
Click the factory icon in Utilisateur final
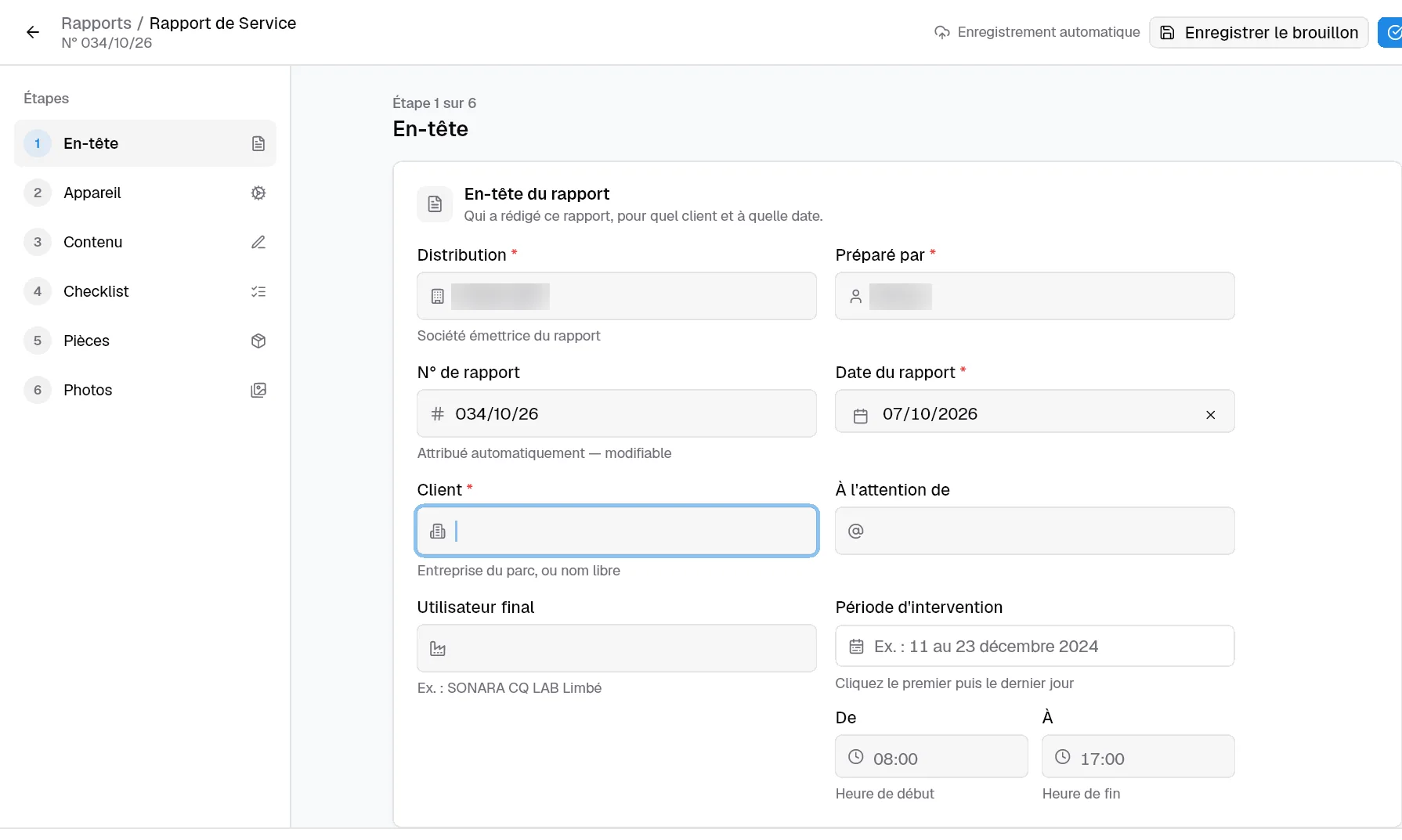pyautogui.click(x=438, y=649)
